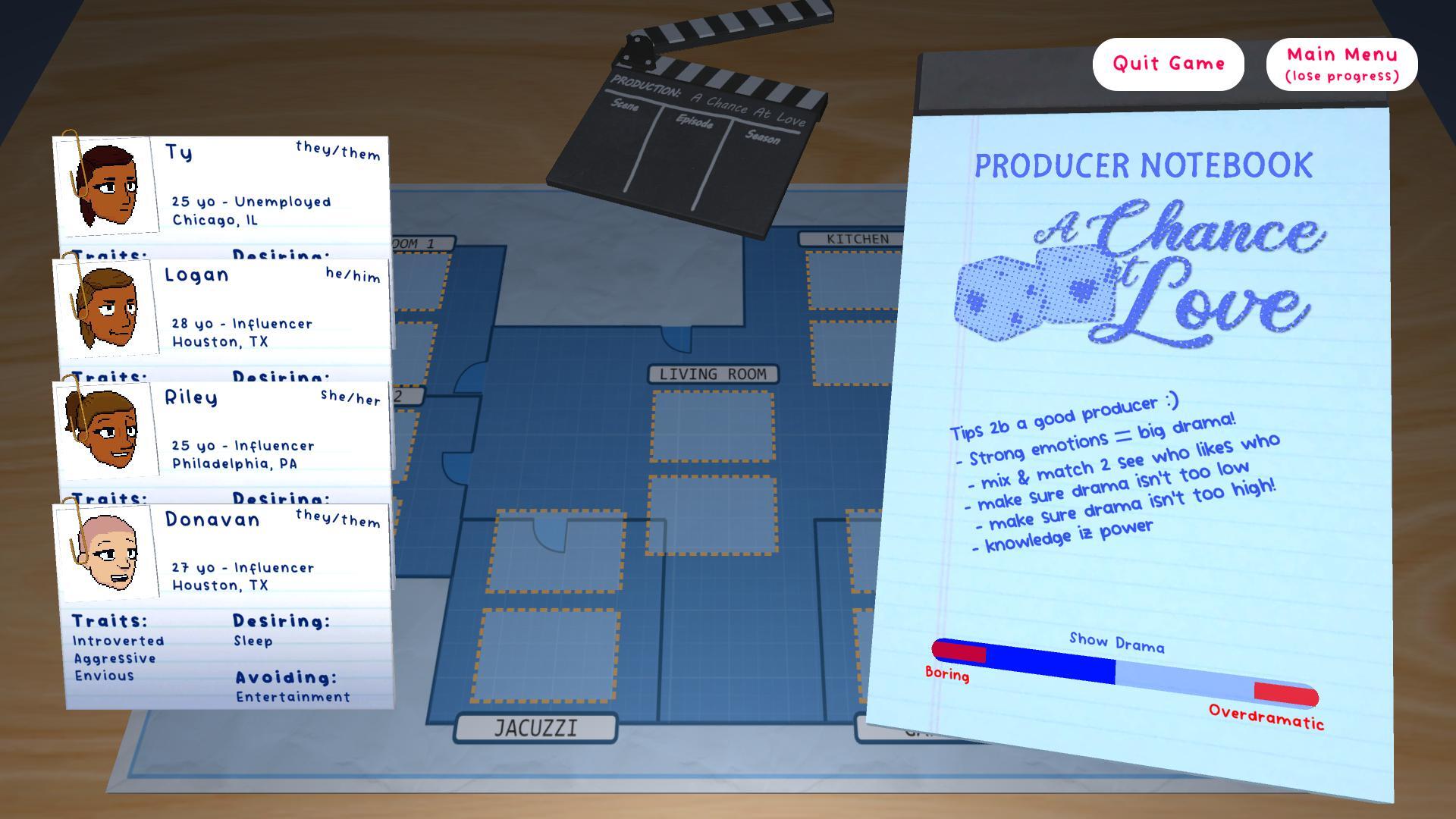The width and height of the screenshot is (1456, 819).
Task: Click the dice logo on the notebook
Action: pos(1033,294)
